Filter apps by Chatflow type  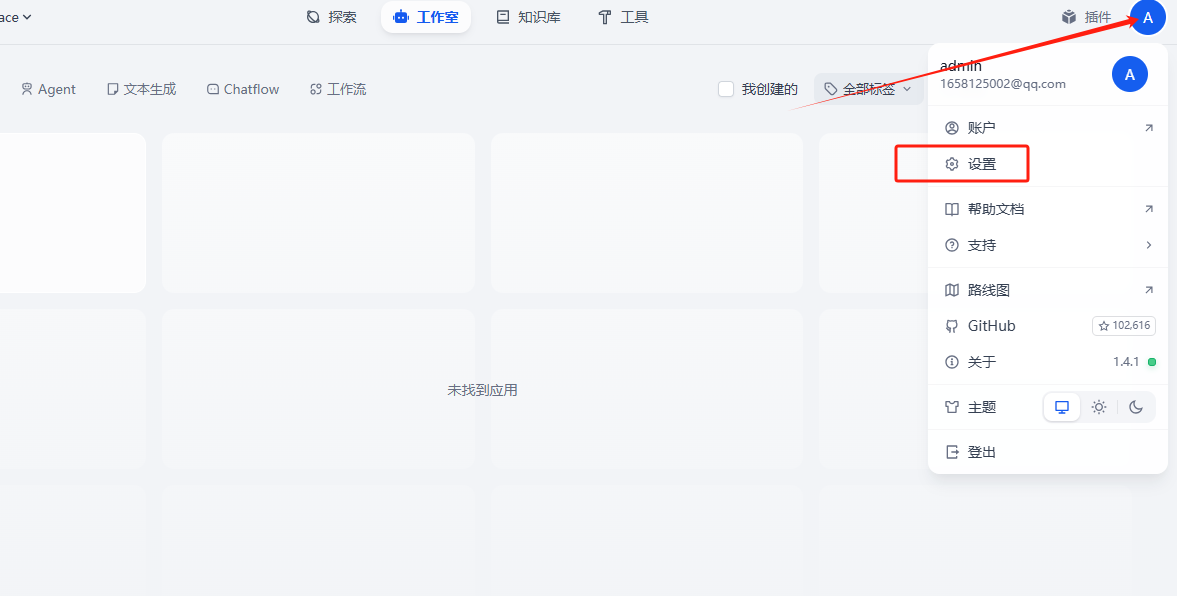[x=243, y=89]
